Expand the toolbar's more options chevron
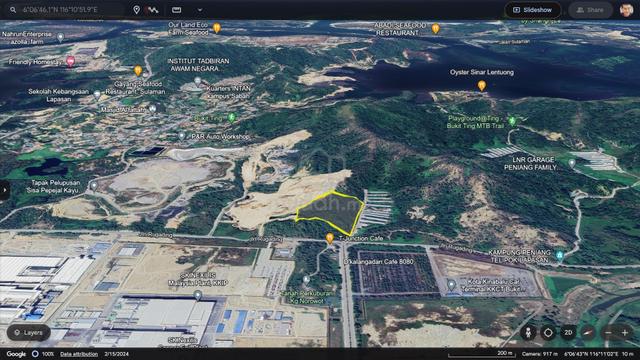 tap(200, 10)
